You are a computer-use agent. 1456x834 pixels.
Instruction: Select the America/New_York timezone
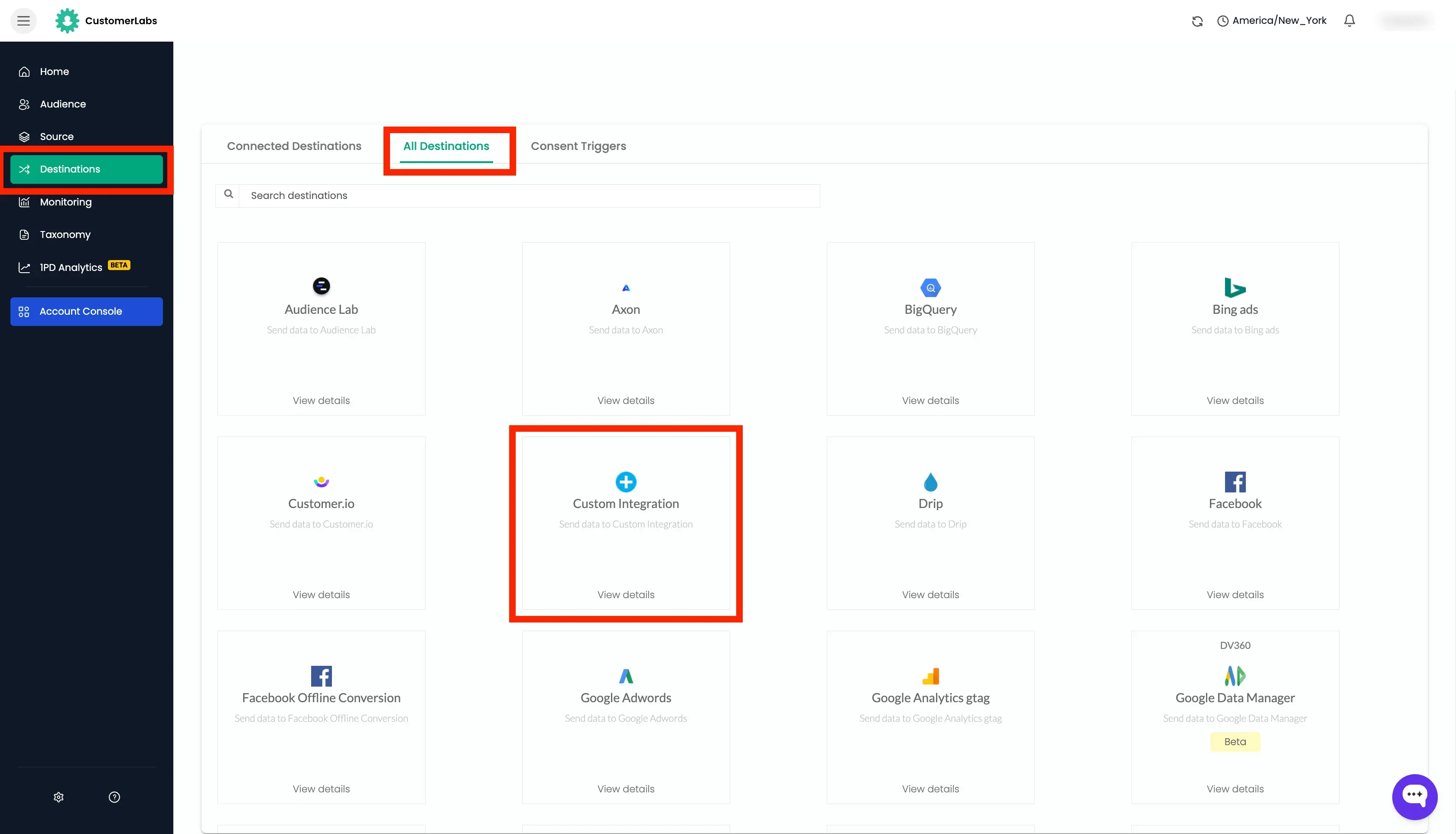tap(1272, 21)
